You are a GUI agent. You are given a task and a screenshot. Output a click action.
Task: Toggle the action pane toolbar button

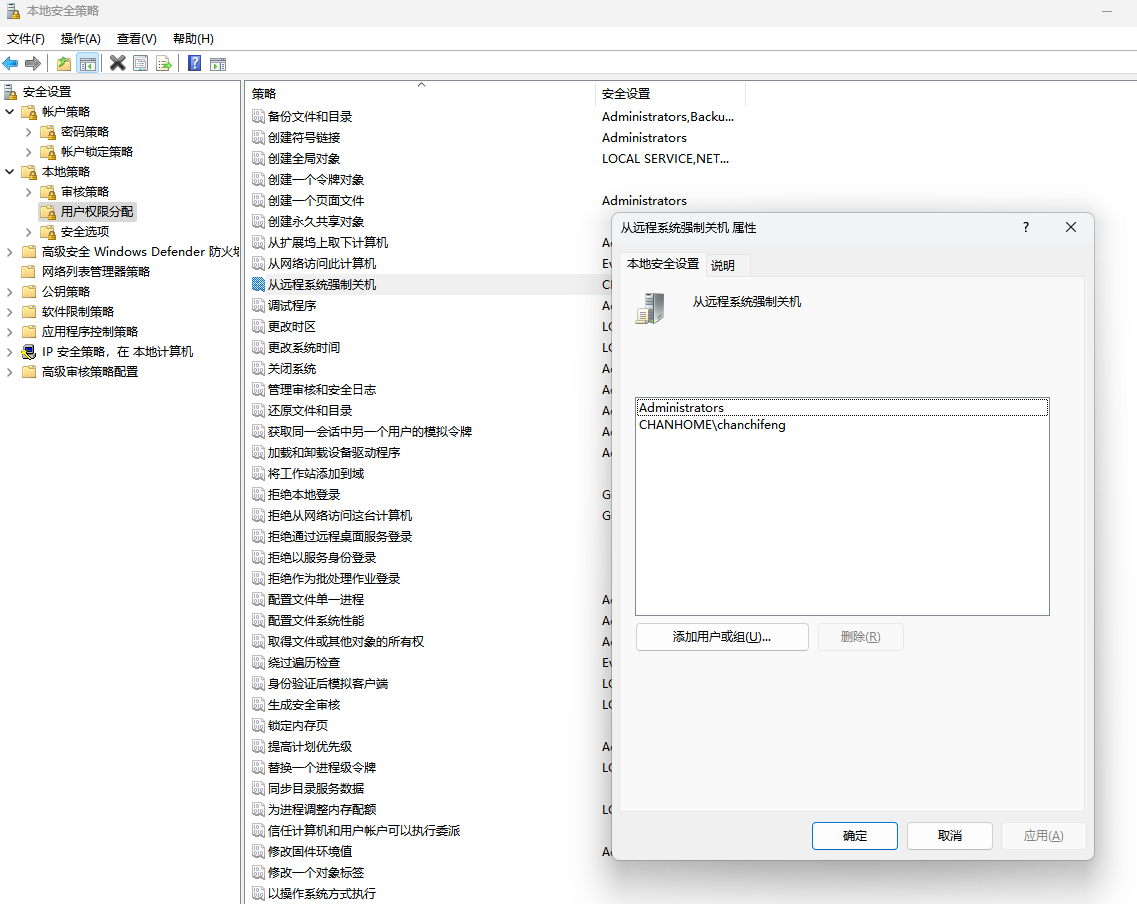pos(217,62)
